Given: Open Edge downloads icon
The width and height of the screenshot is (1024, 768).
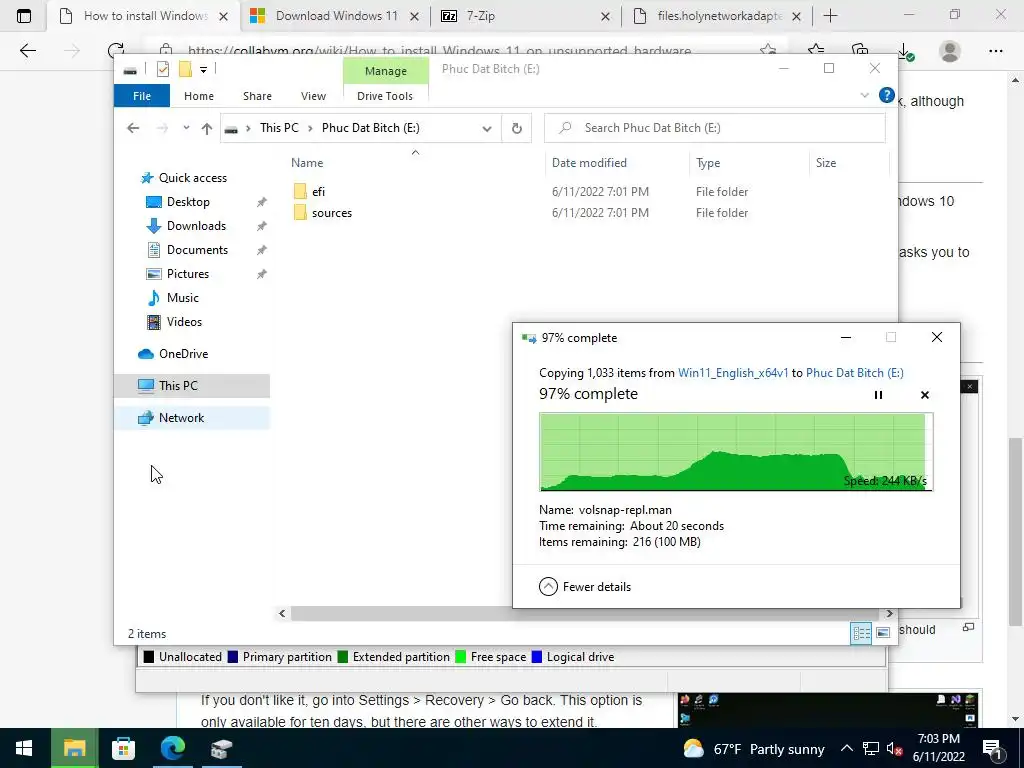Looking at the screenshot, I should click(904, 51).
